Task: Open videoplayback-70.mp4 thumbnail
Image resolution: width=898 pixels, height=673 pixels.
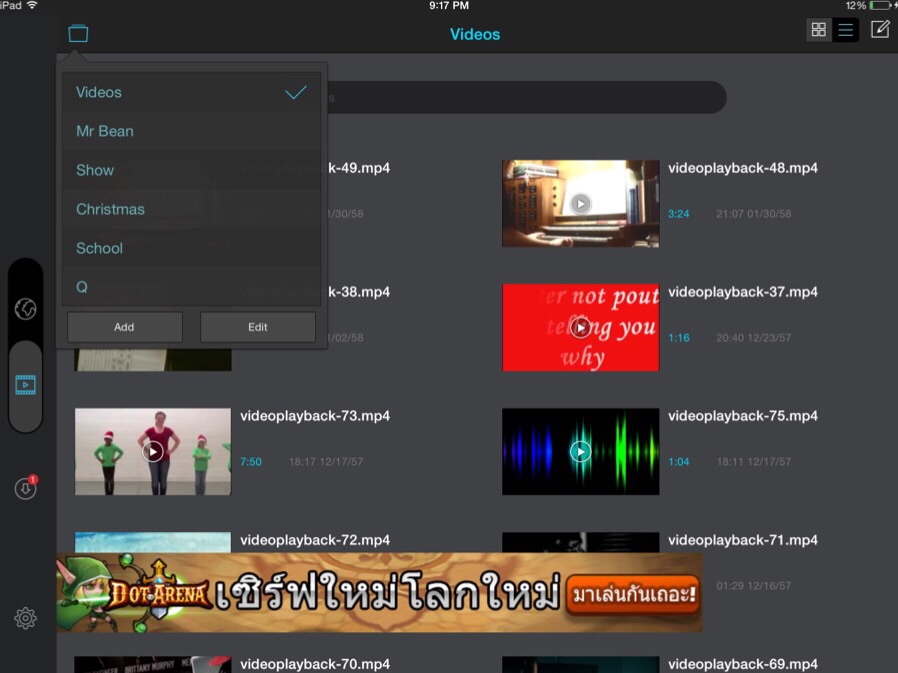Action: tap(153, 664)
